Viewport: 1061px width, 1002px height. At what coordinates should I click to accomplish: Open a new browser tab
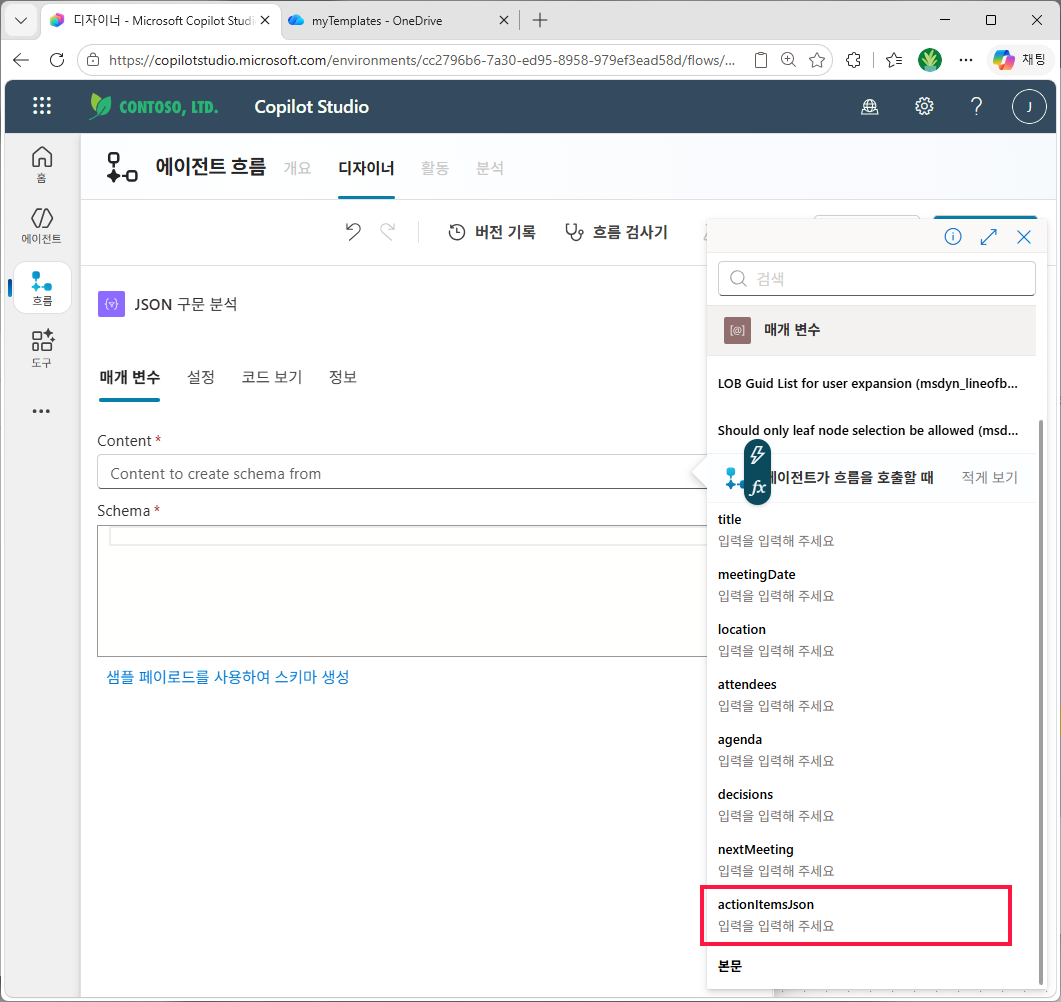539,20
